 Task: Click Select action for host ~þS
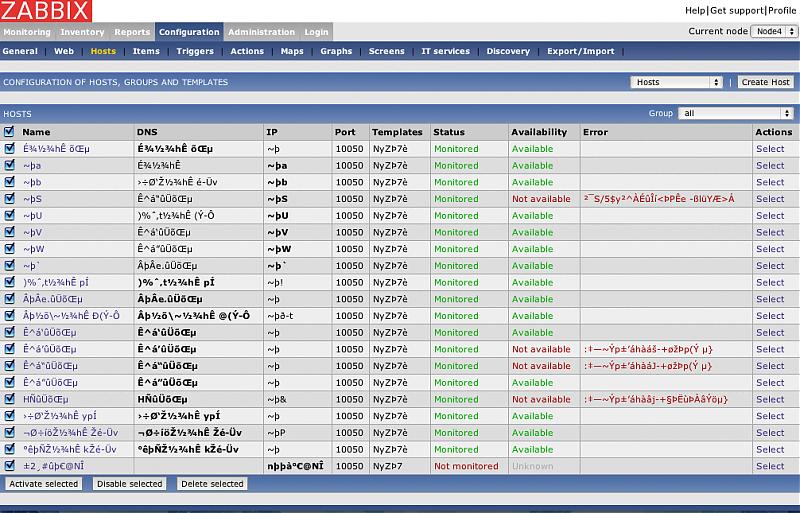pos(770,199)
